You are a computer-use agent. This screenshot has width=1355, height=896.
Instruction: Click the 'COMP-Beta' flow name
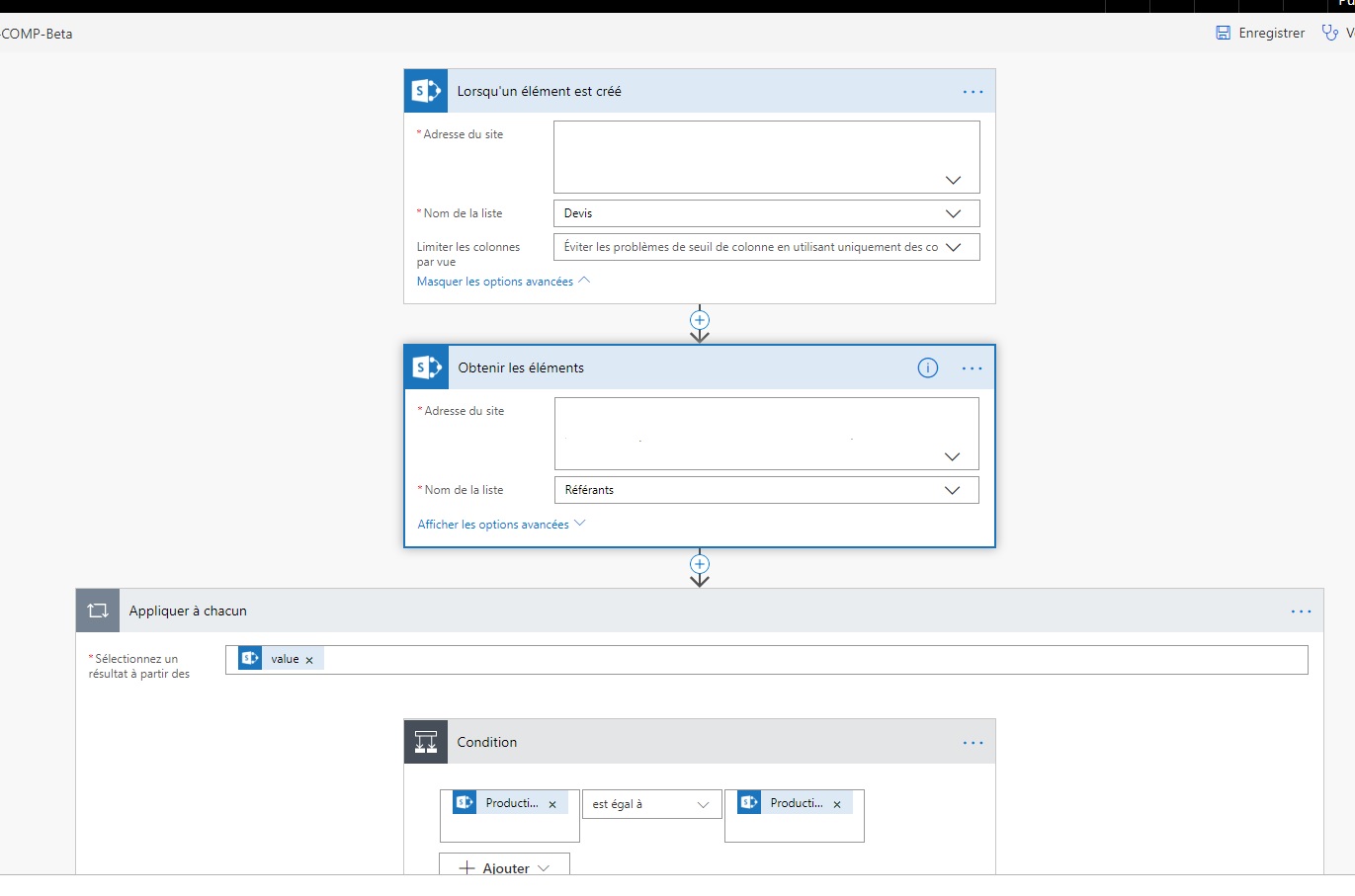point(37,34)
